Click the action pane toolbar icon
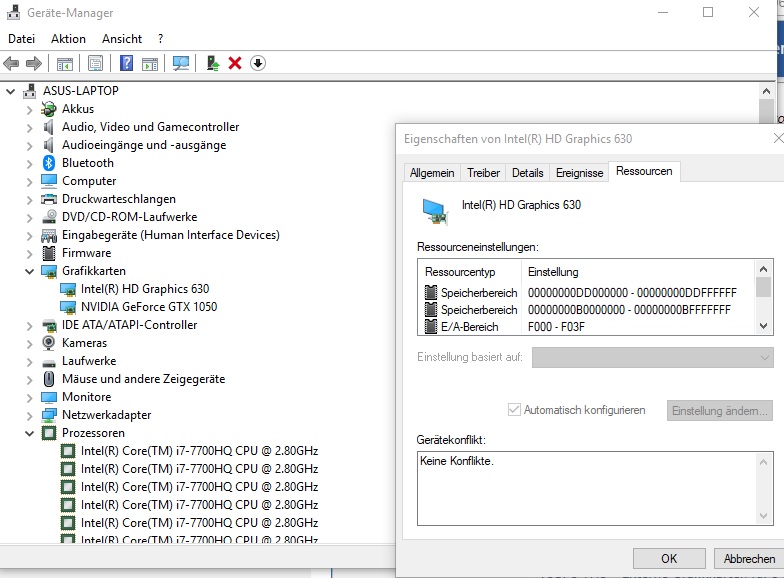 150,64
